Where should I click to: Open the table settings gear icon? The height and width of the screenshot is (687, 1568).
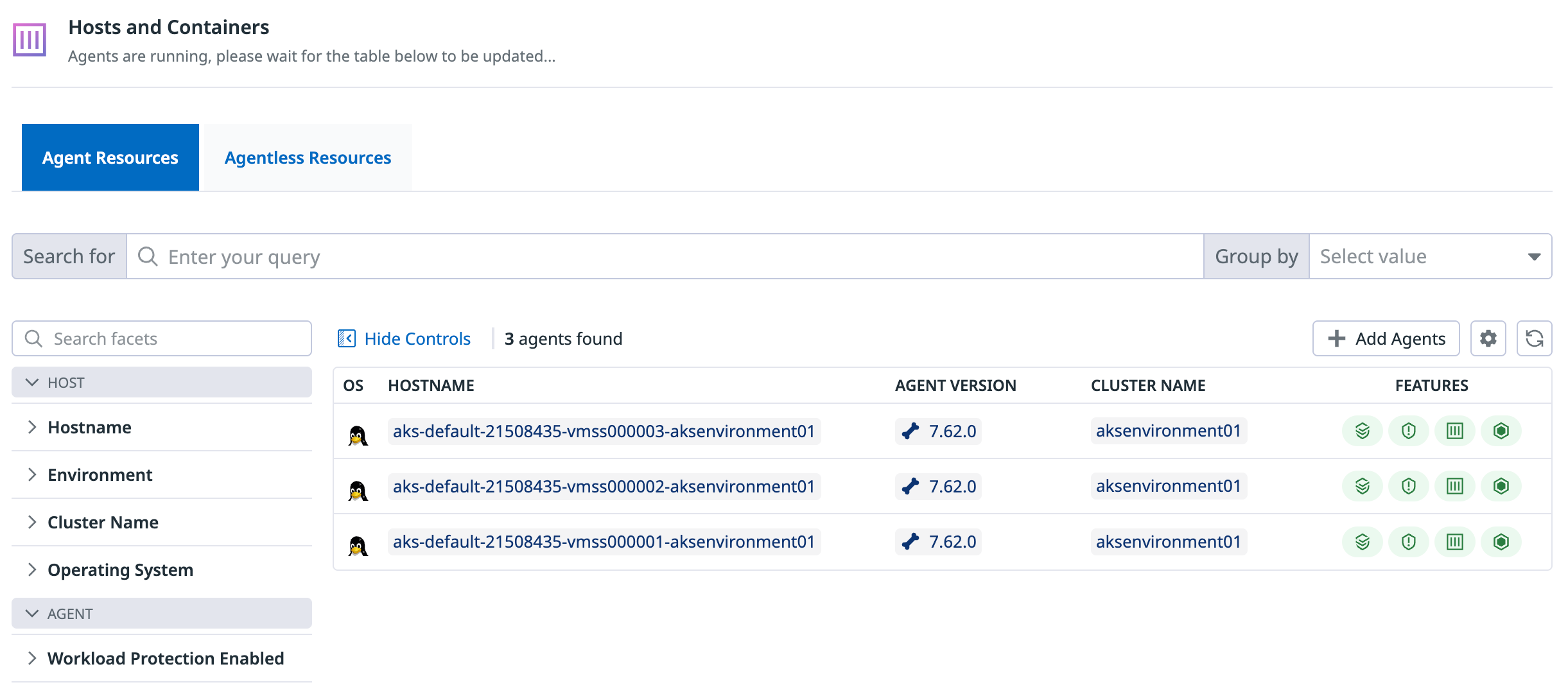coord(1488,338)
